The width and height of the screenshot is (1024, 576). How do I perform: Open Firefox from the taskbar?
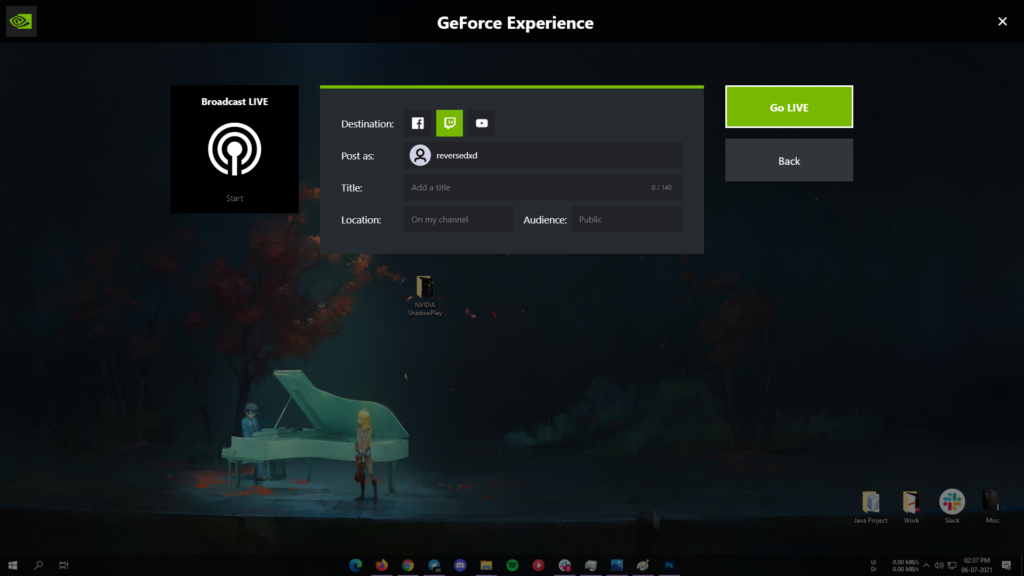(x=382, y=565)
